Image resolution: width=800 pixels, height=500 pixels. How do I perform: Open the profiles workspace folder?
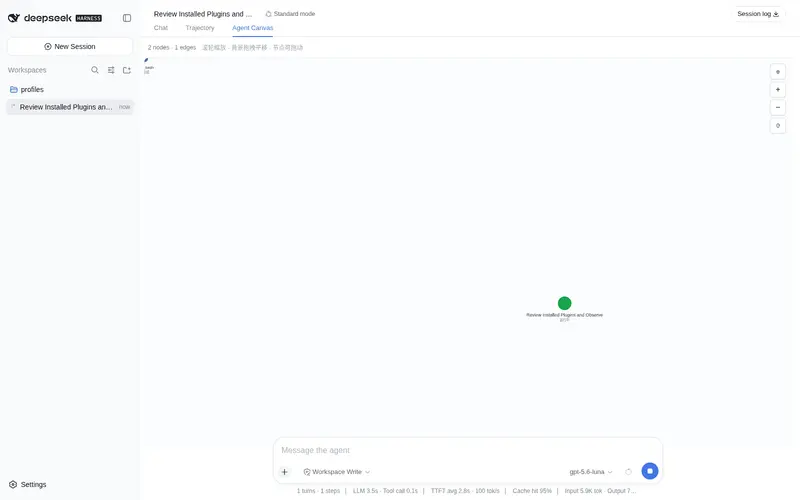coord(70,89)
